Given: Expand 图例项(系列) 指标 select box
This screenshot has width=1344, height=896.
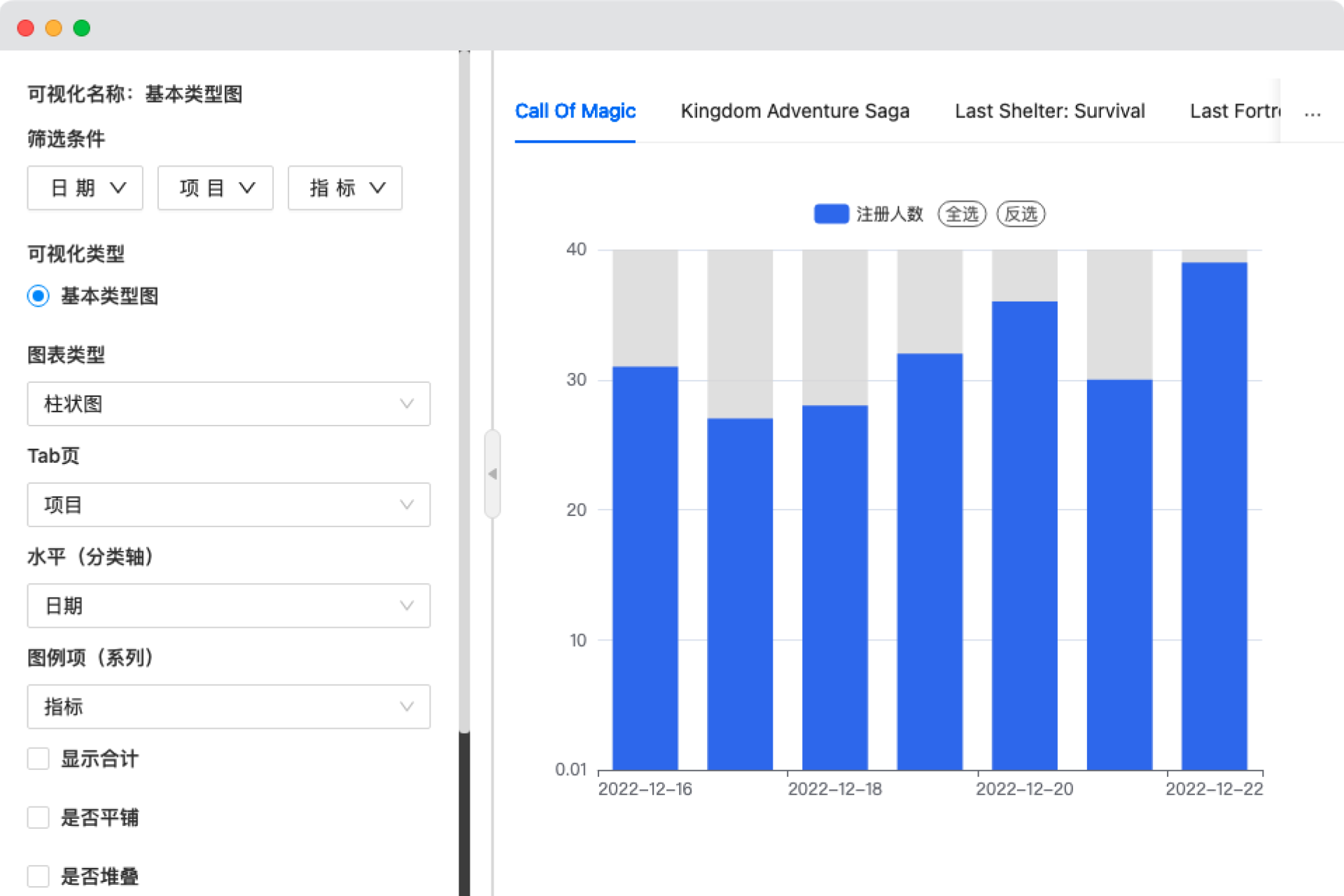Looking at the screenshot, I should pyautogui.click(x=229, y=706).
